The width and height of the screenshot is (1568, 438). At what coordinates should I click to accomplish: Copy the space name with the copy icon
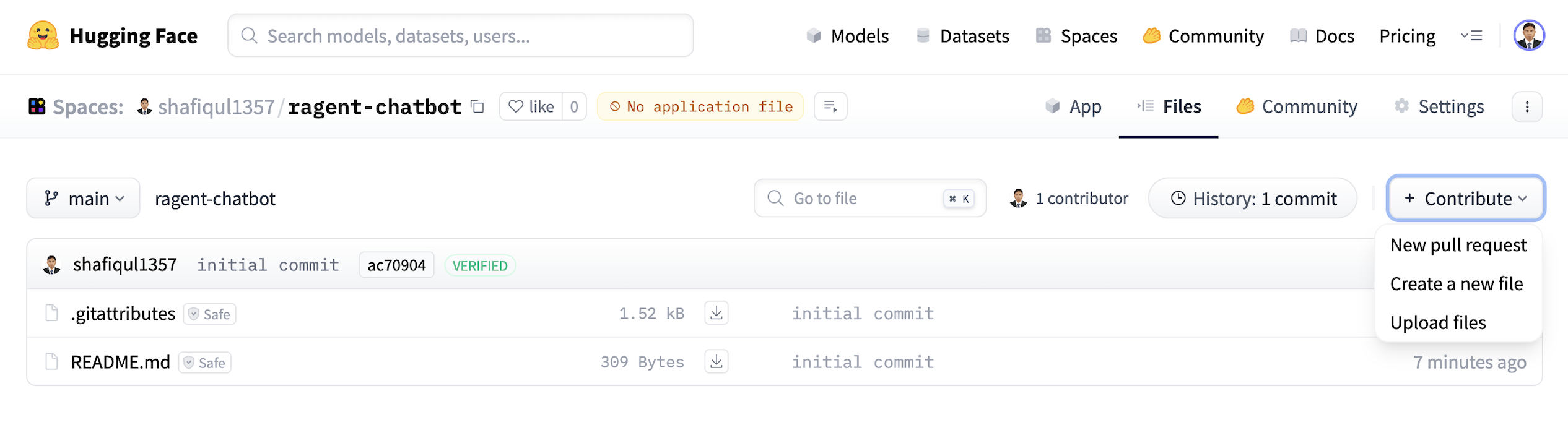click(477, 106)
